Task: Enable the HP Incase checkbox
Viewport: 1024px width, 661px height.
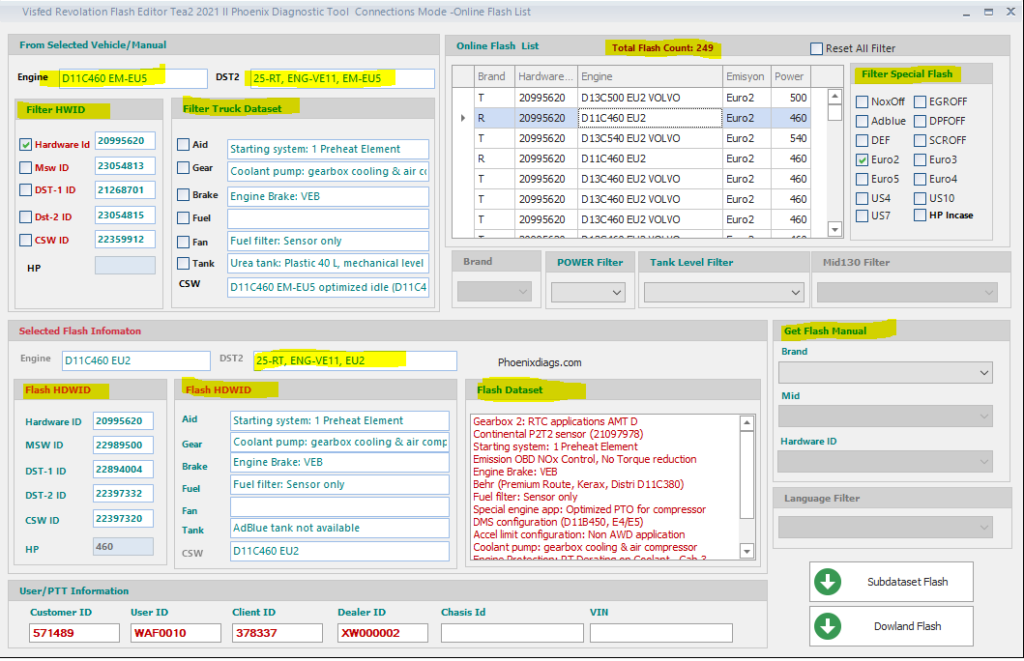Action: click(x=920, y=216)
